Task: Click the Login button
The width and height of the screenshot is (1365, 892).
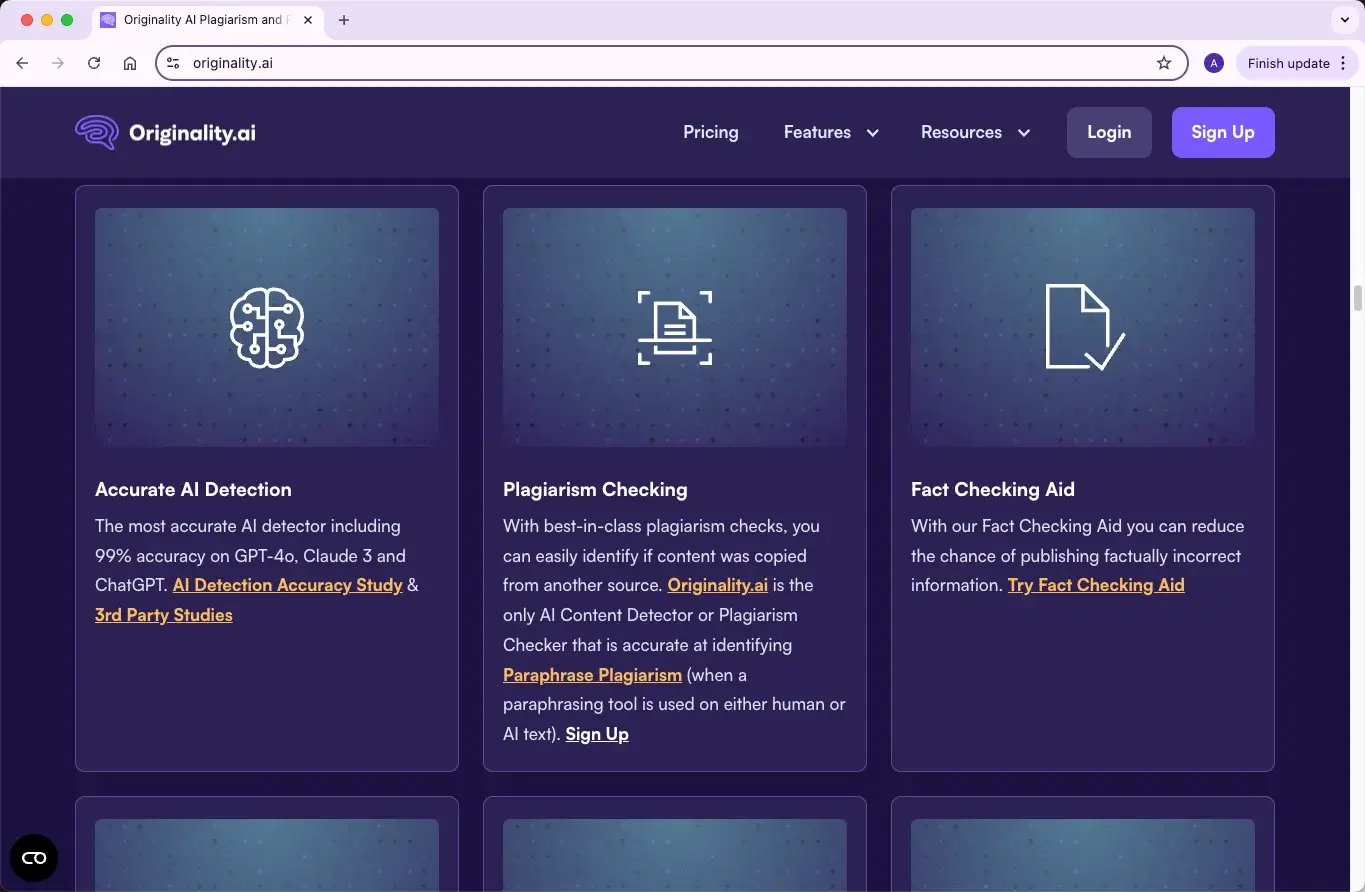Action: tap(1109, 132)
